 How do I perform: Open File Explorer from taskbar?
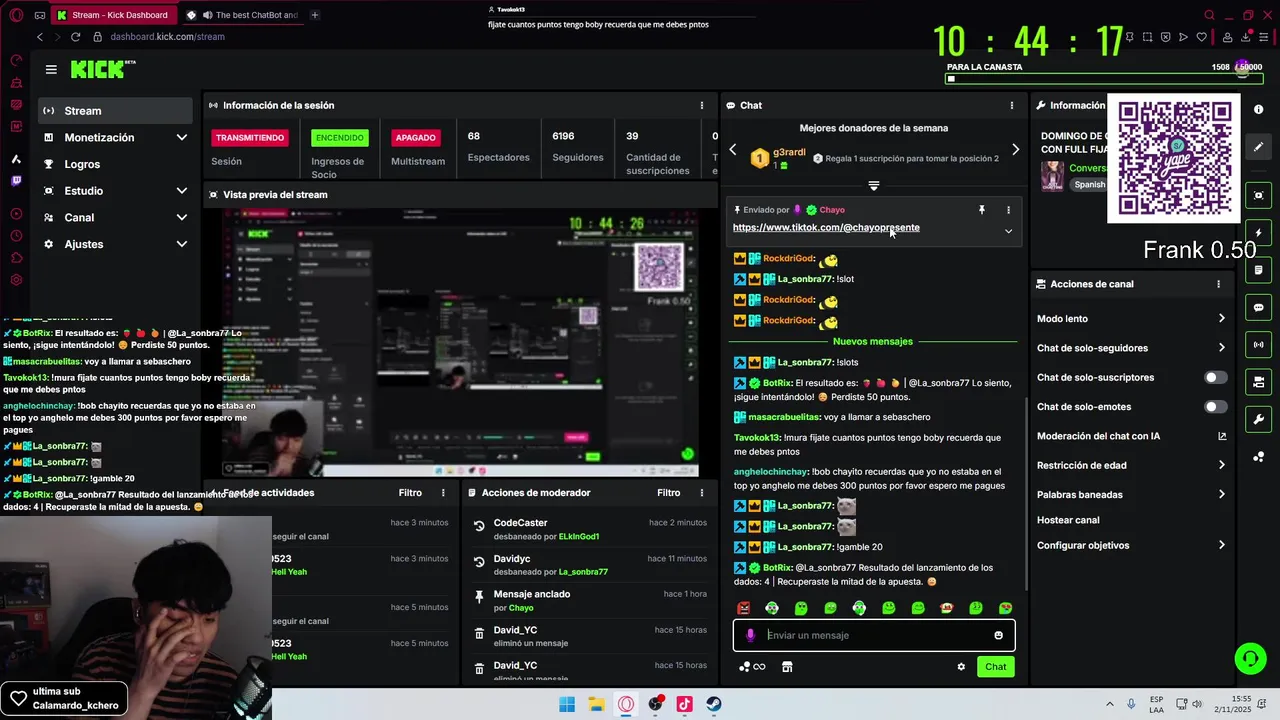596,704
